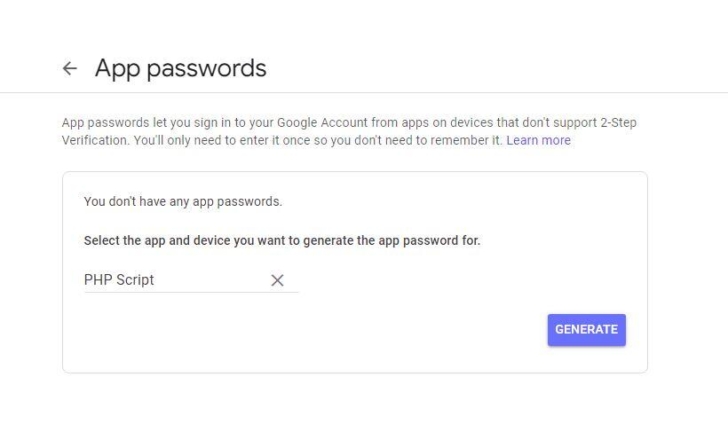Clear the PHP Script entry with X
The height and width of the screenshot is (440, 728).
point(278,281)
